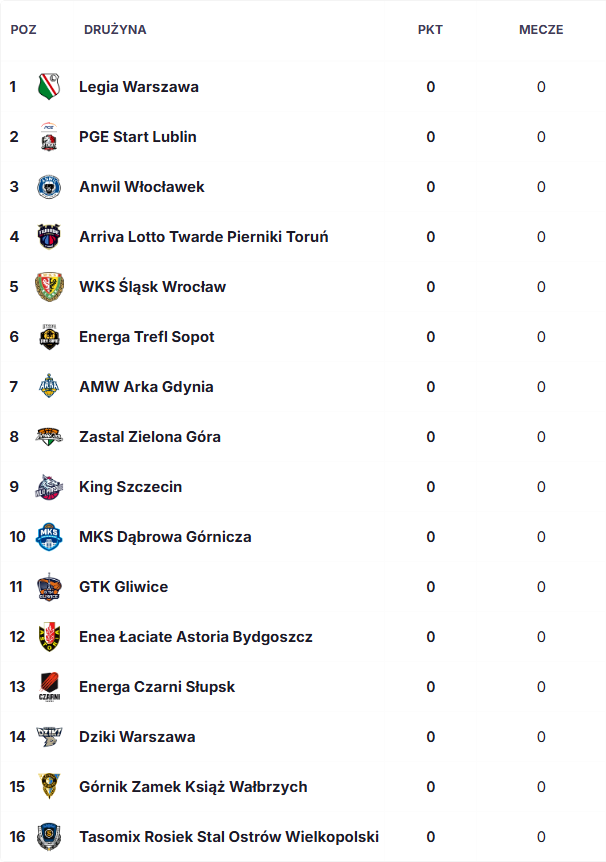Click the WKS Śląsk Wrocław crest

point(49,286)
